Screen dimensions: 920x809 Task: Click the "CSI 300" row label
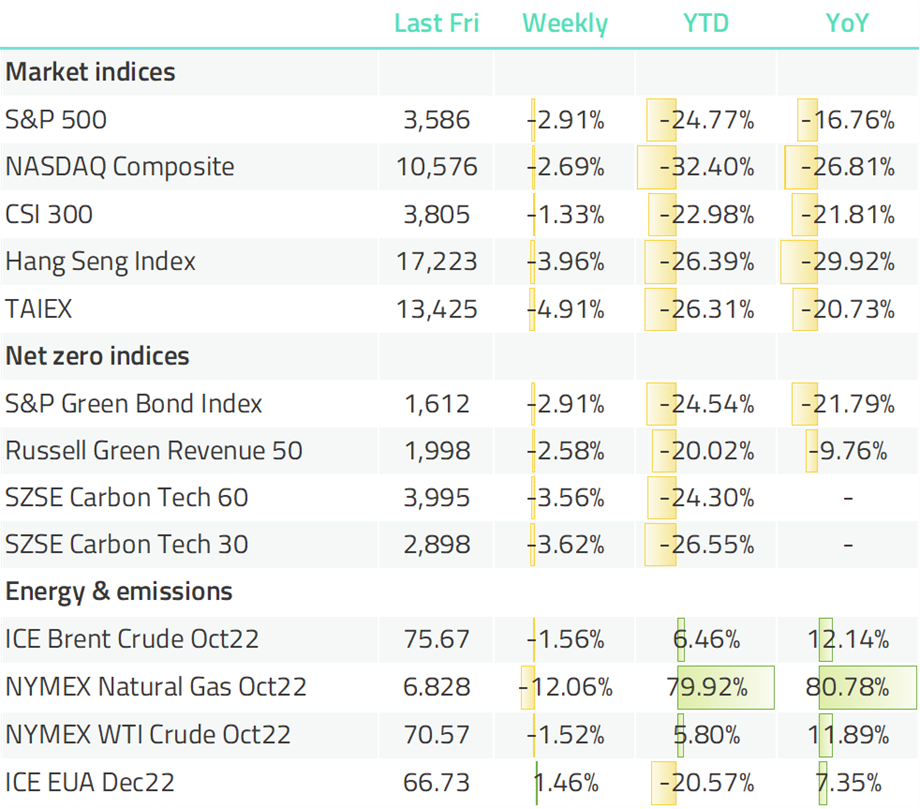(x=49, y=214)
